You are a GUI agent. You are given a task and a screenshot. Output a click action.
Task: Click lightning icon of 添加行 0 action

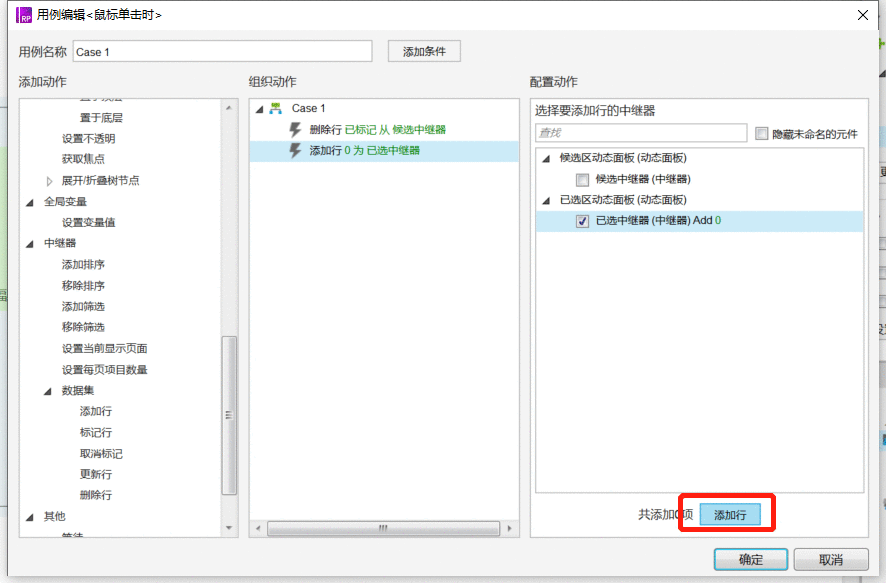[295, 151]
